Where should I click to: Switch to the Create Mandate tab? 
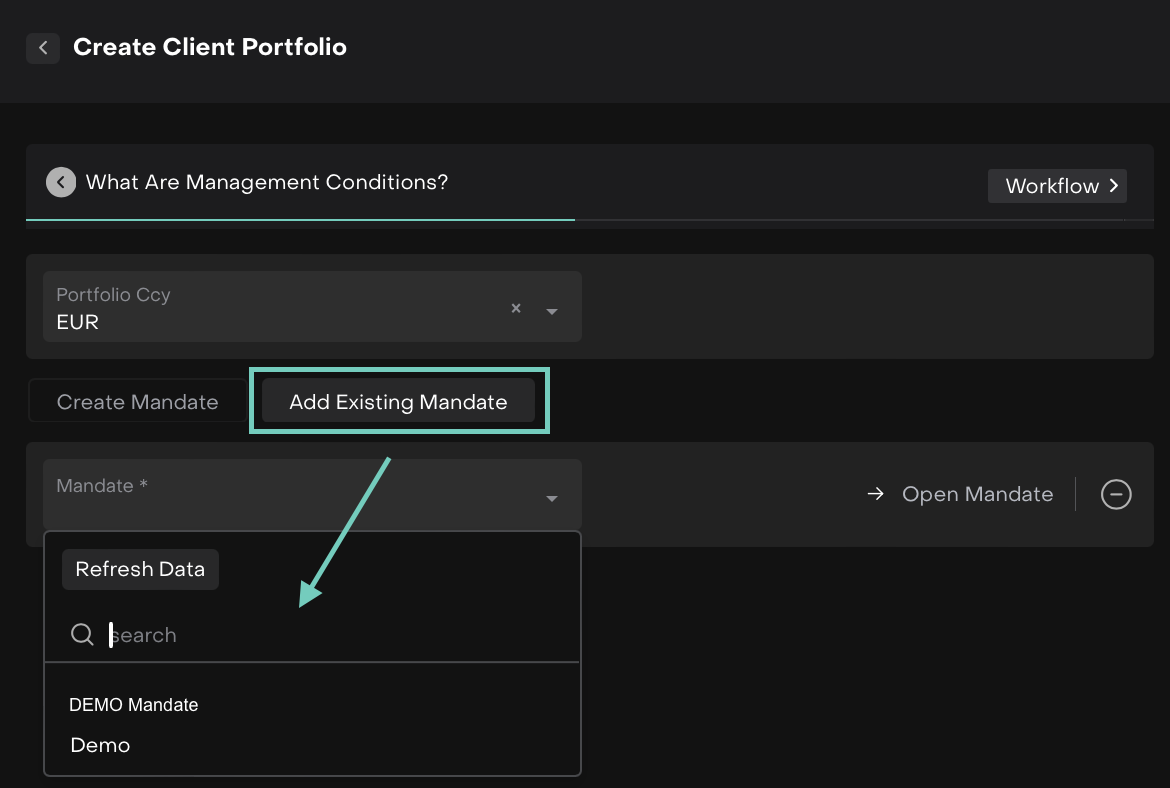point(137,402)
